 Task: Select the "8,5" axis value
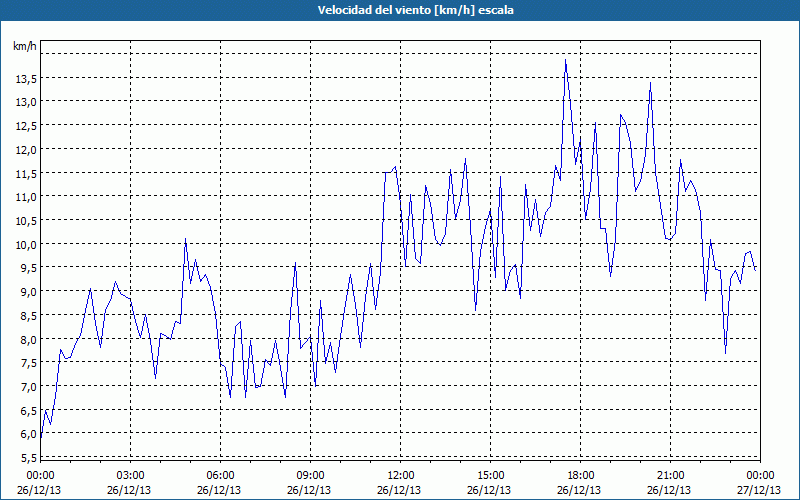click(x=29, y=315)
